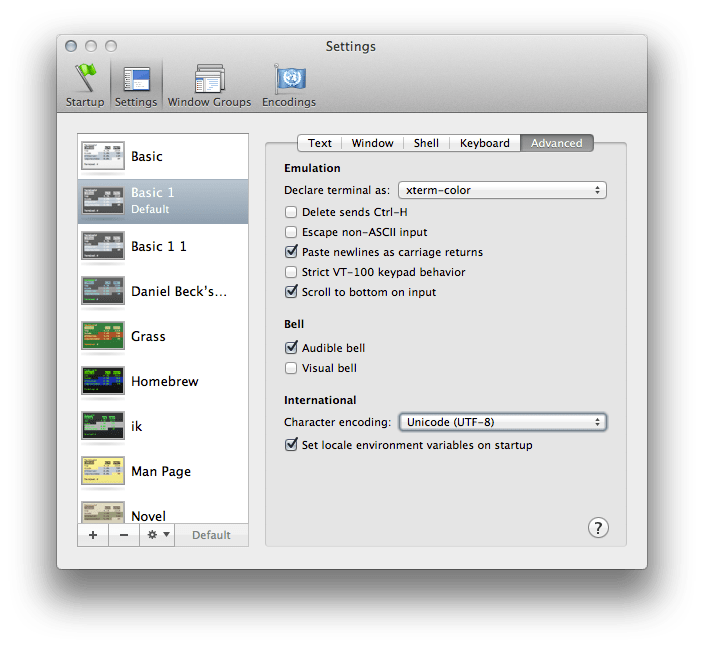Switch to the Keyboard tab

485,143
